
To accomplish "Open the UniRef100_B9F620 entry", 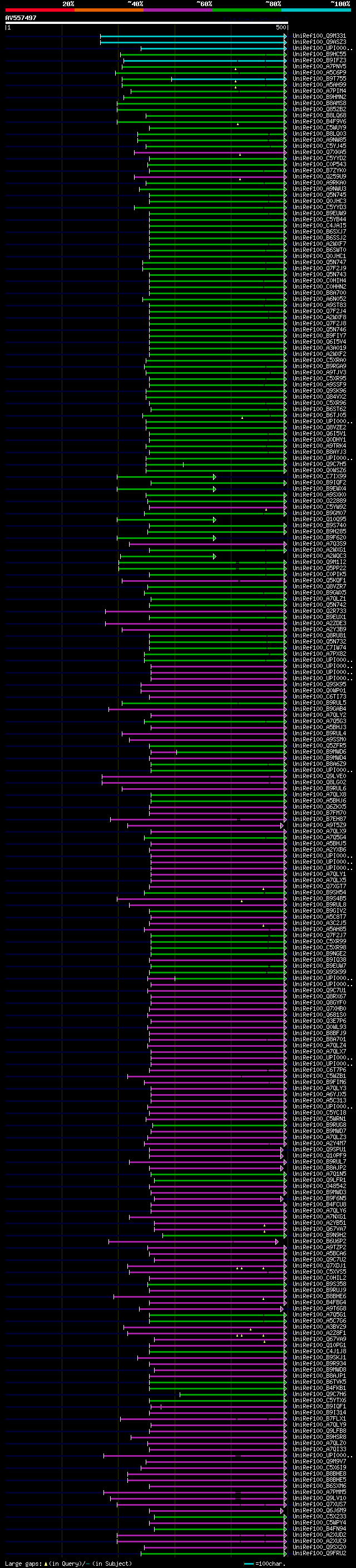I will 319,537.
